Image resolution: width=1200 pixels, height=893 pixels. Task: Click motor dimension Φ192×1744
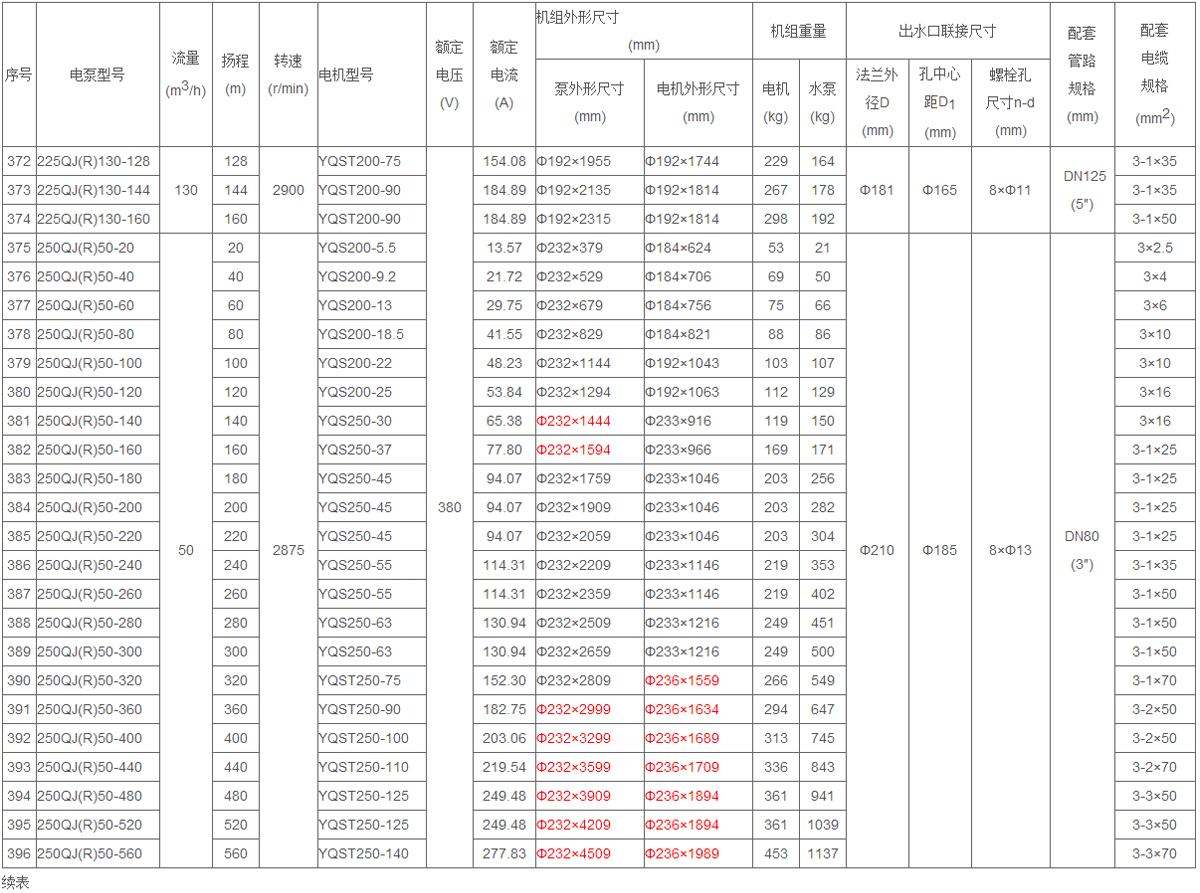coord(682,161)
